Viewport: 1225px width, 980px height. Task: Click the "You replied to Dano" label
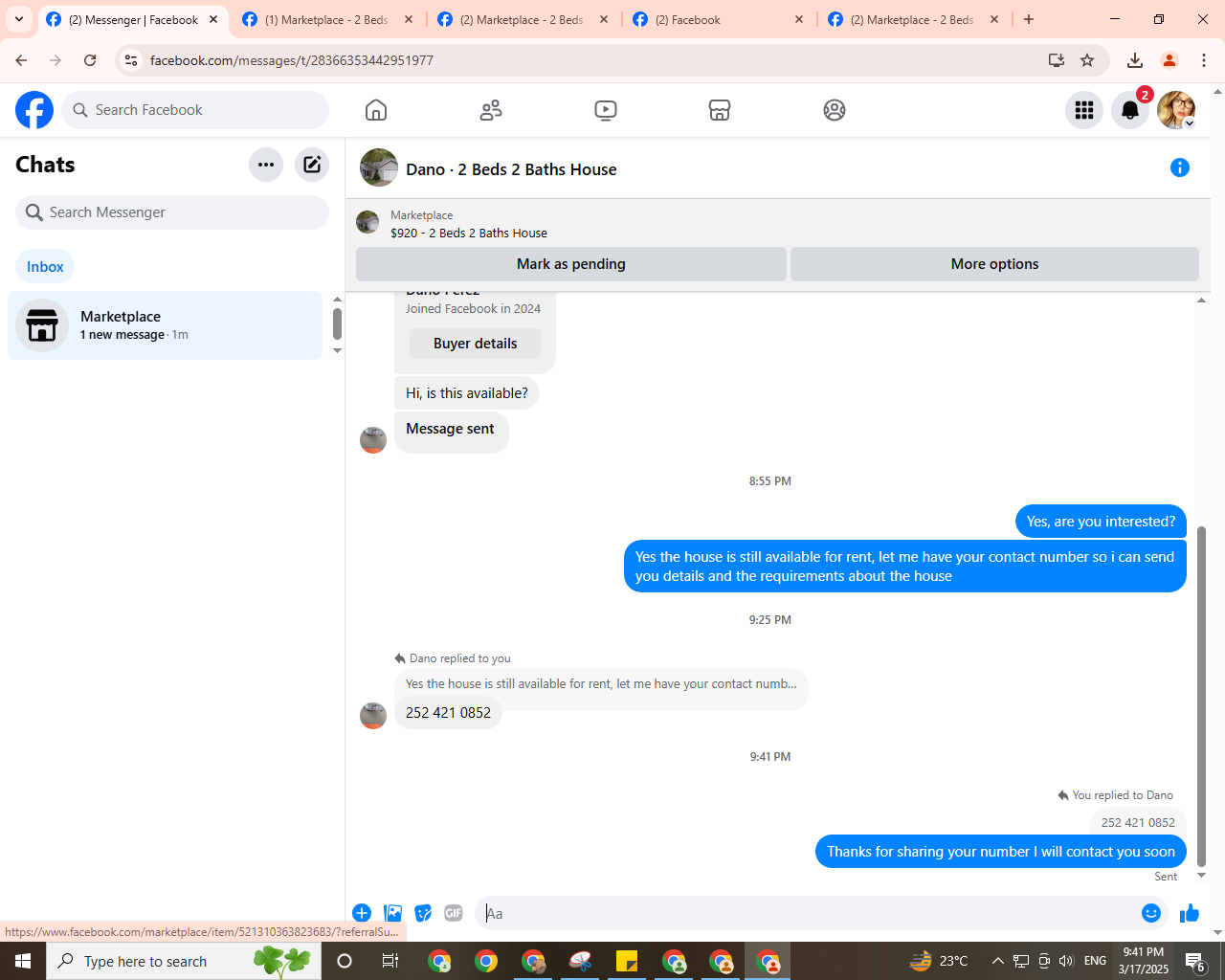point(1116,795)
